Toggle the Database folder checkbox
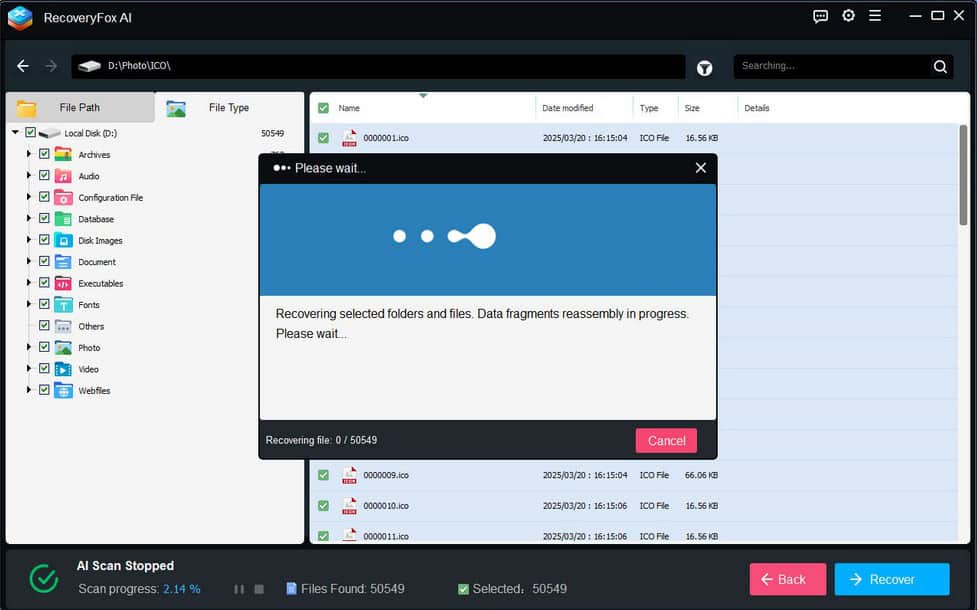The width and height of the screenshot is (977, 610). coord(44,219)
